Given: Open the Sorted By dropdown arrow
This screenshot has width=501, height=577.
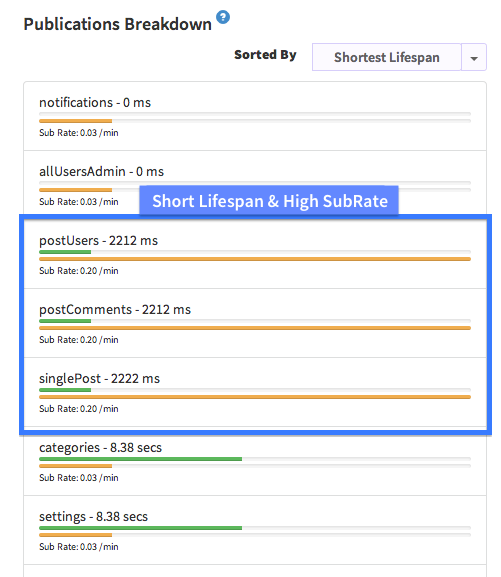Looking at the screenshot, I should pos(474,57).
